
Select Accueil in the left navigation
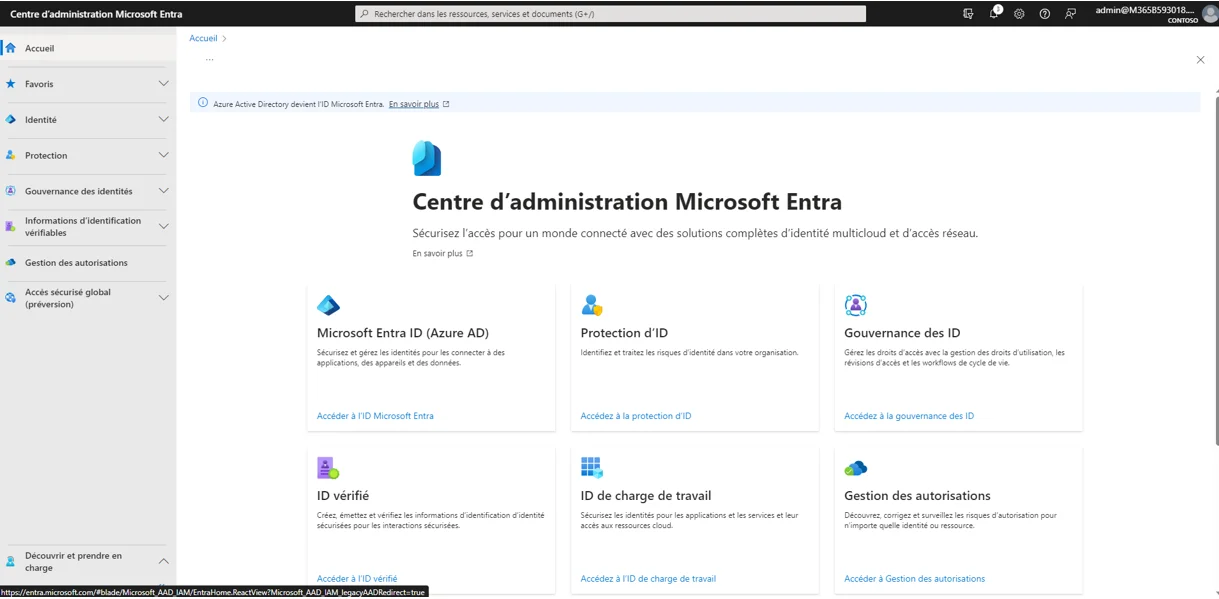point(40,48)
